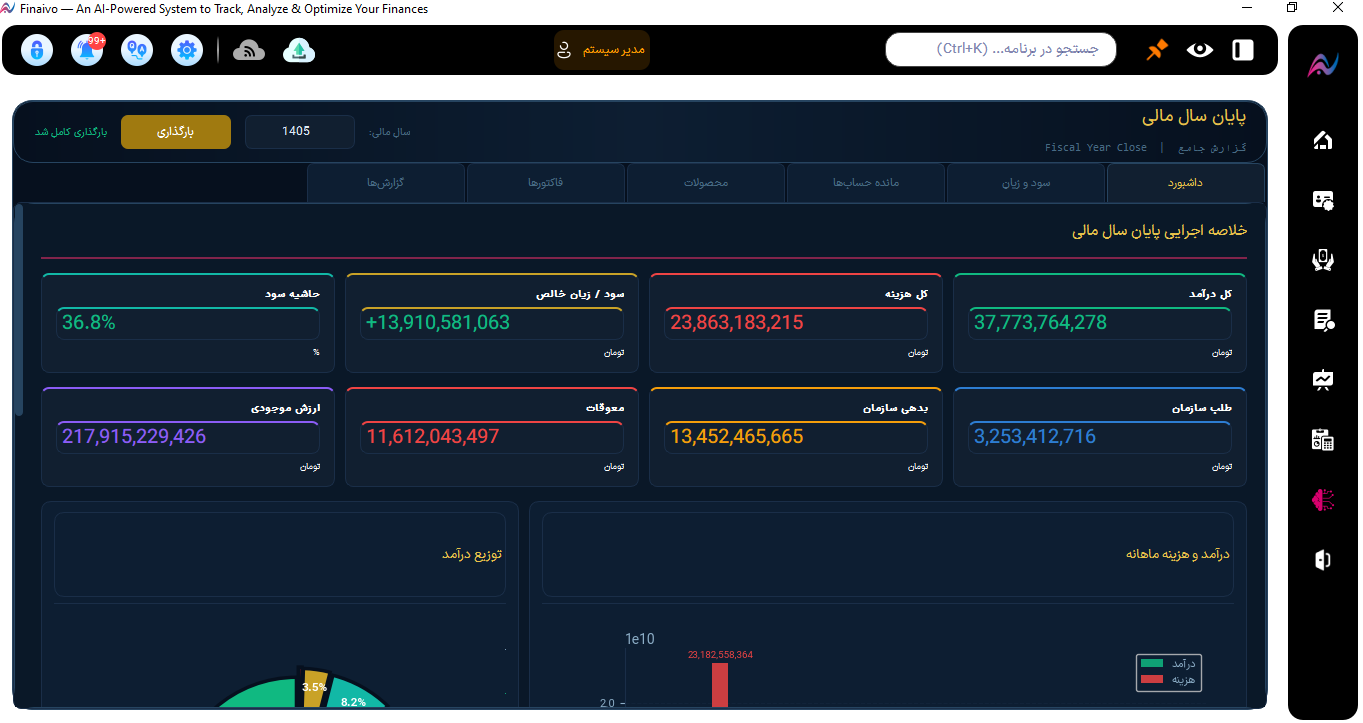Select the فاکتورها tab
The width and height of the screenshot is (1363, 723).
click(x=546, y=183)
